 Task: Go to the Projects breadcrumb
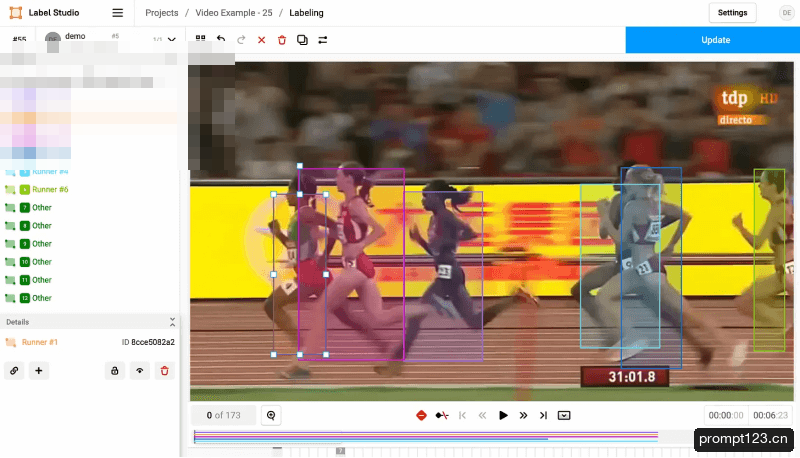click(x=162, y=13)
